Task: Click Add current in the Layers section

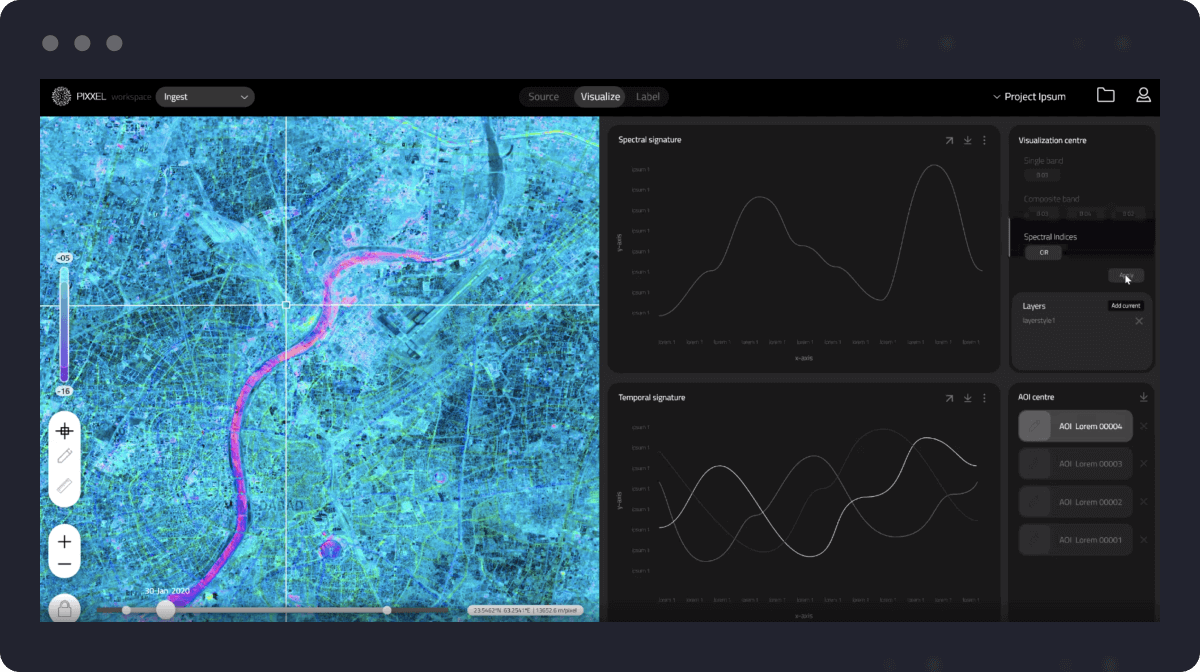Action: (1126, 306)
